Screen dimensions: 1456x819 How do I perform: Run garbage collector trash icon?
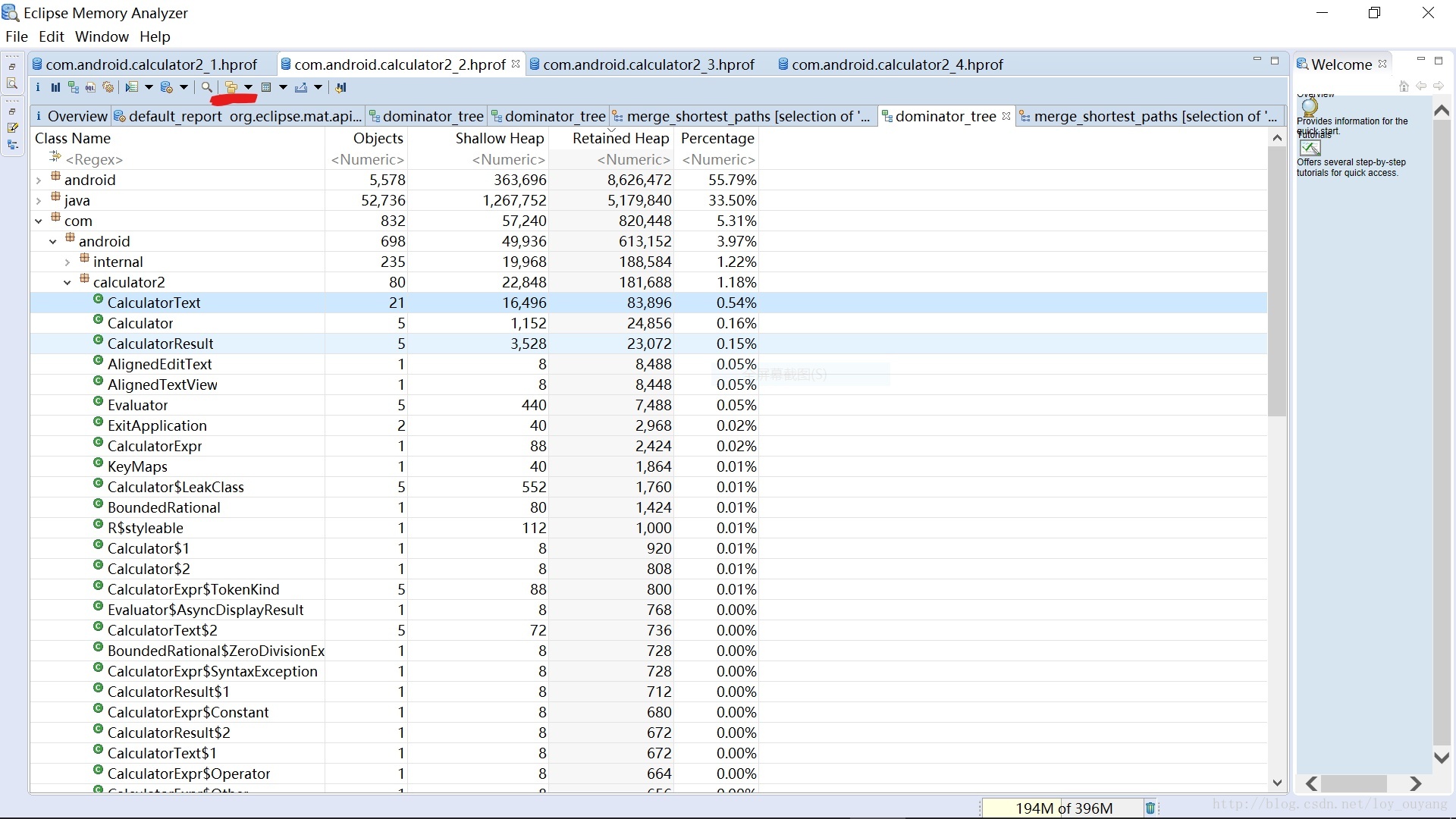pos(1150,808)
